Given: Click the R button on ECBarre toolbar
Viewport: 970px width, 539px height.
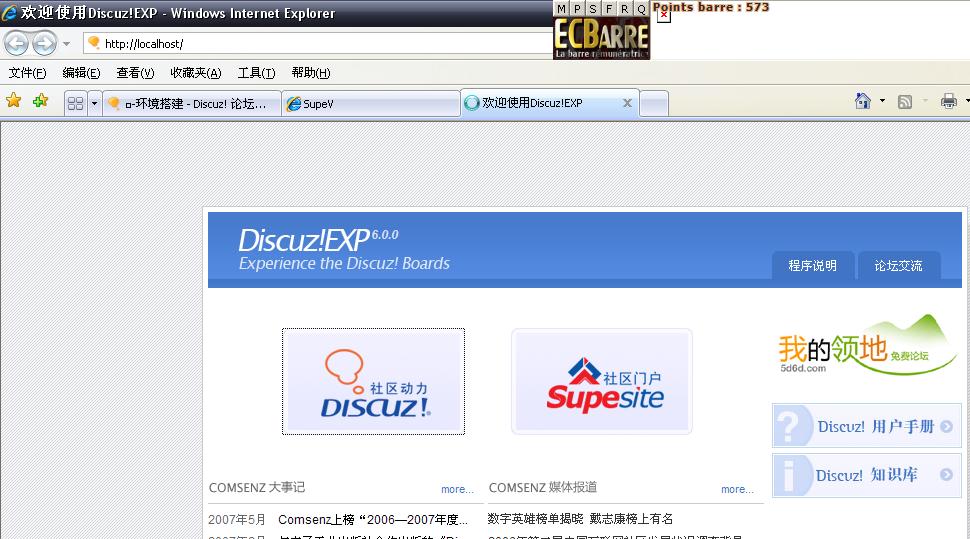Looking at the screenshot, I should point(625,9).
